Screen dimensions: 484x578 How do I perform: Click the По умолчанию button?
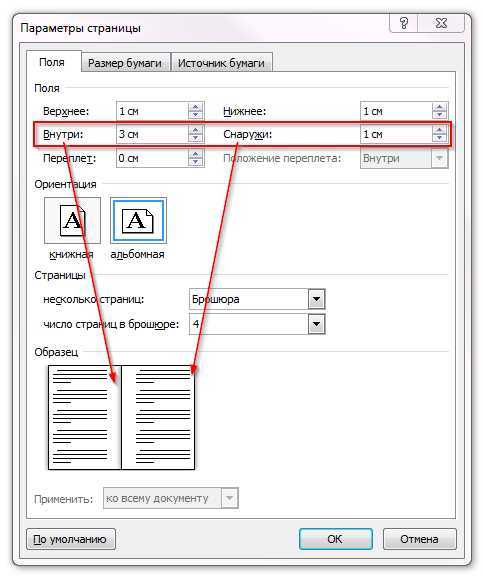(x=70, y=539)
